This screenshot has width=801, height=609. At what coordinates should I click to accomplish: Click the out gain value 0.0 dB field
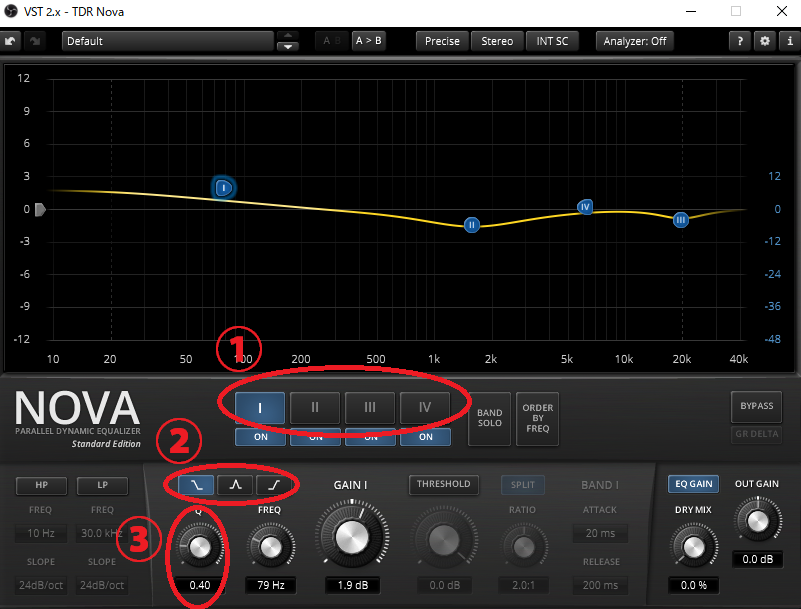click(x=758, y=559)
